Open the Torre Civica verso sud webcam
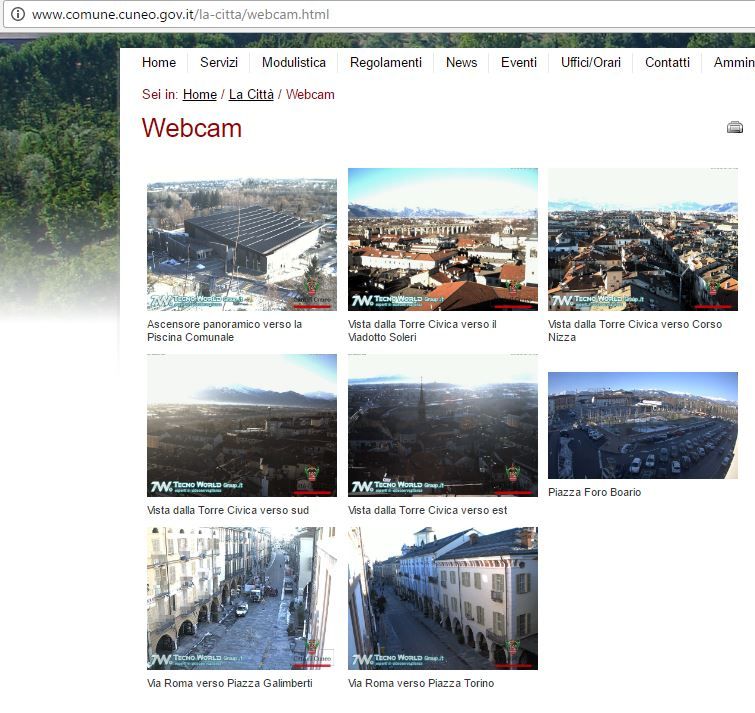The width and height of the screenshot is (755, 713). tap(242, 425)
